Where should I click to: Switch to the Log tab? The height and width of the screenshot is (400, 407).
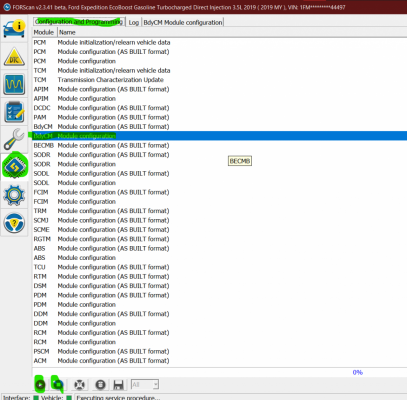tap(134, 22)
